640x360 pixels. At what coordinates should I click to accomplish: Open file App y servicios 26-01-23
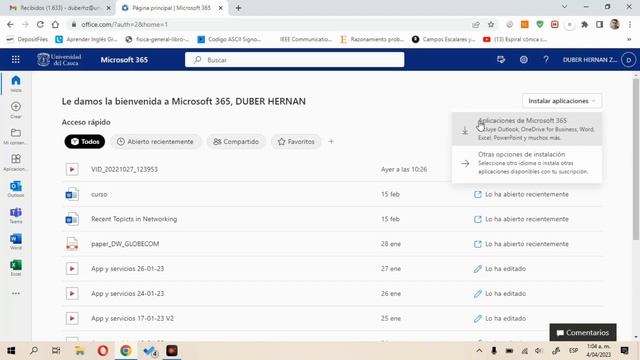[128, 269]
